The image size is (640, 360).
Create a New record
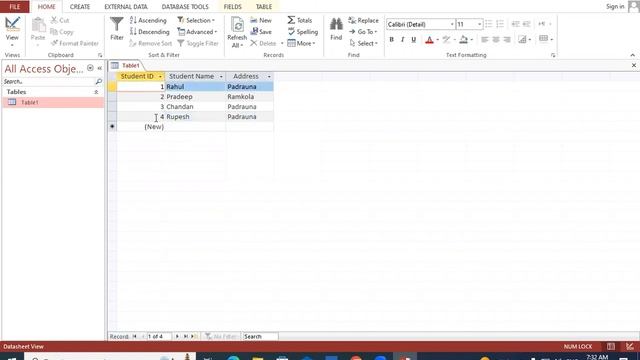pos(261,20)
